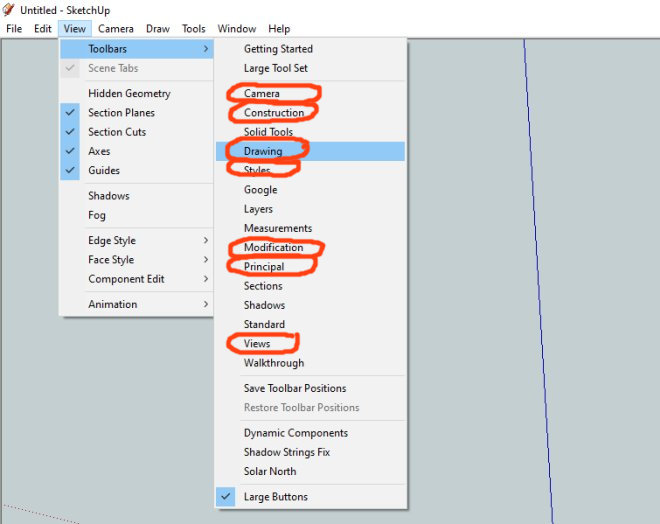
Task: Enable the Shadows toolbar in submenu
Action: [x=311, y=305]
